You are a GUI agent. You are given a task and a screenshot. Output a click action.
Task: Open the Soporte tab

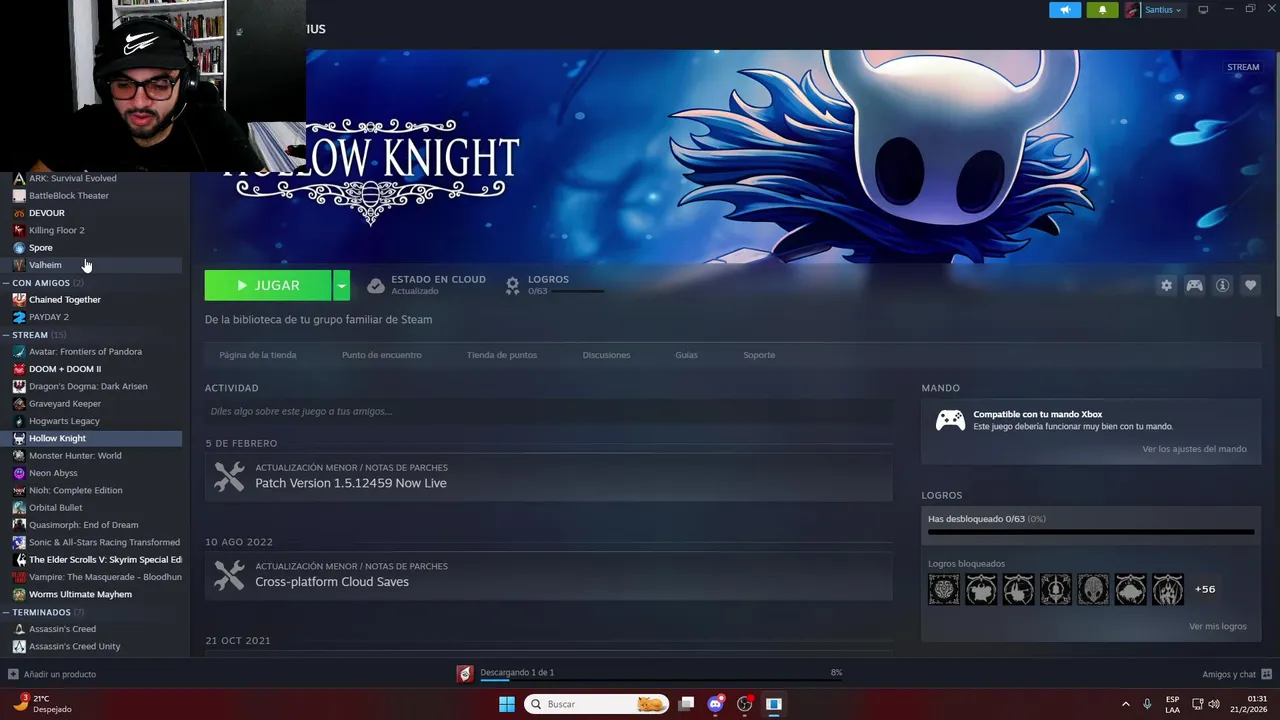[759, 355]
